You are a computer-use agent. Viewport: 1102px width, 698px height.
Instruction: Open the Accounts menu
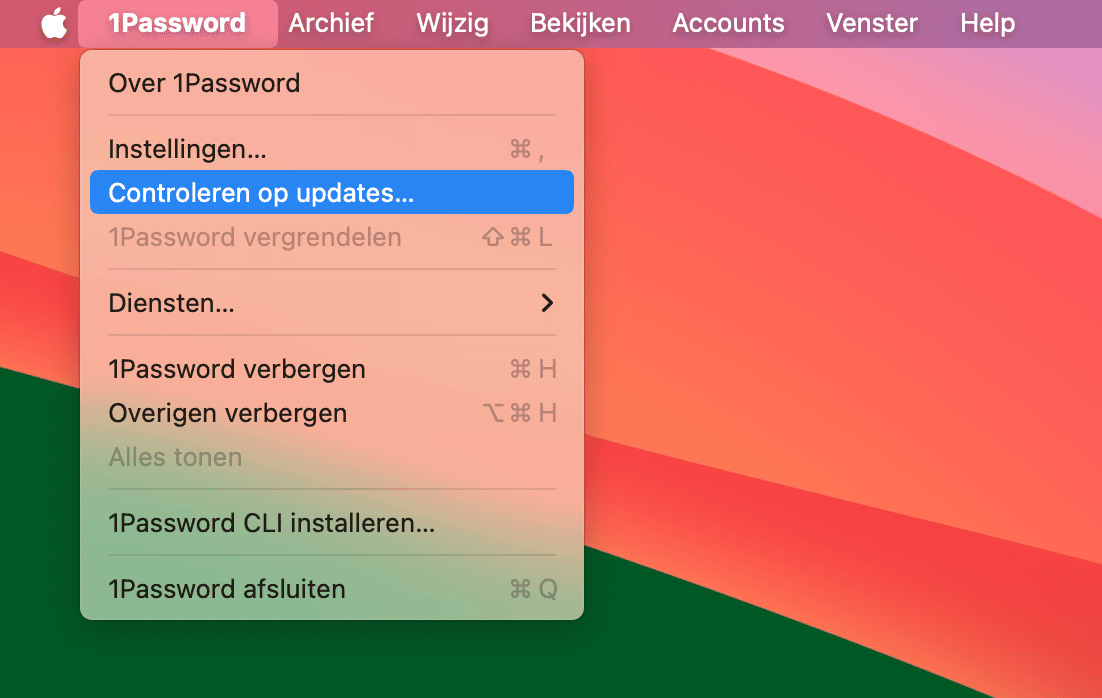pos(728,23)
